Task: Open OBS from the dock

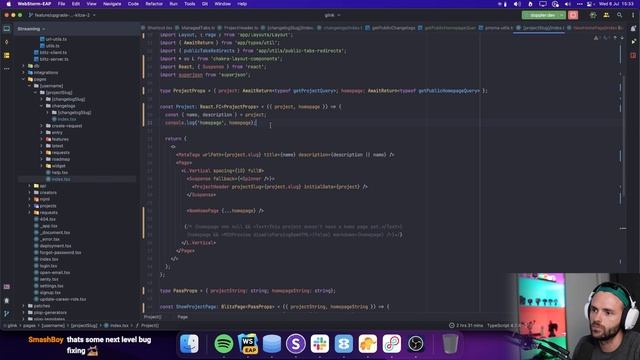Action: [416, 344]
